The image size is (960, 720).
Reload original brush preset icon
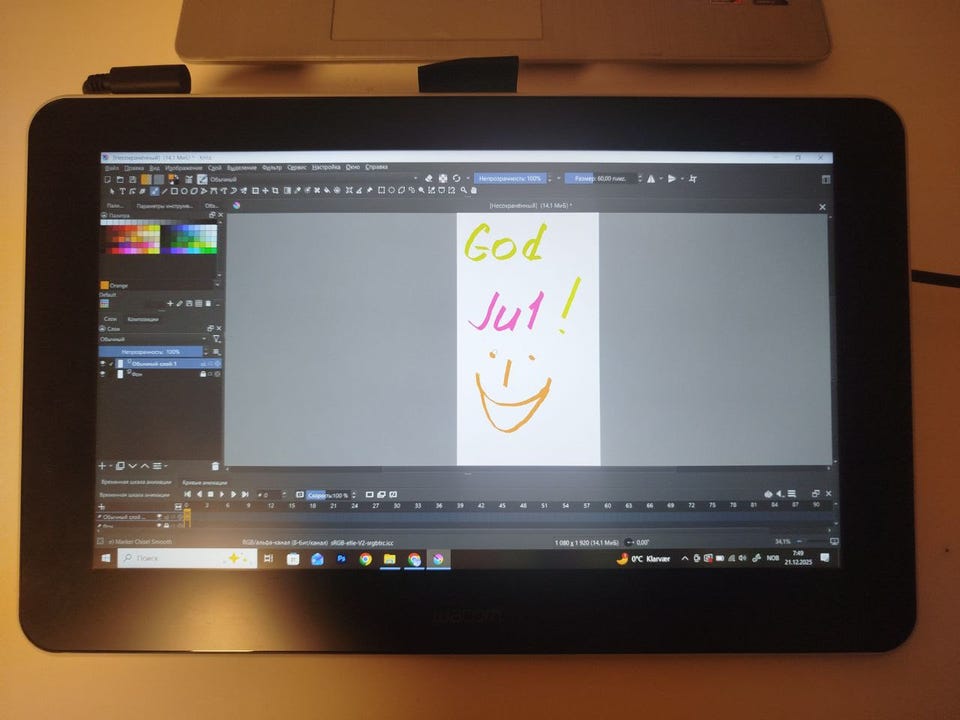[456, 179]
